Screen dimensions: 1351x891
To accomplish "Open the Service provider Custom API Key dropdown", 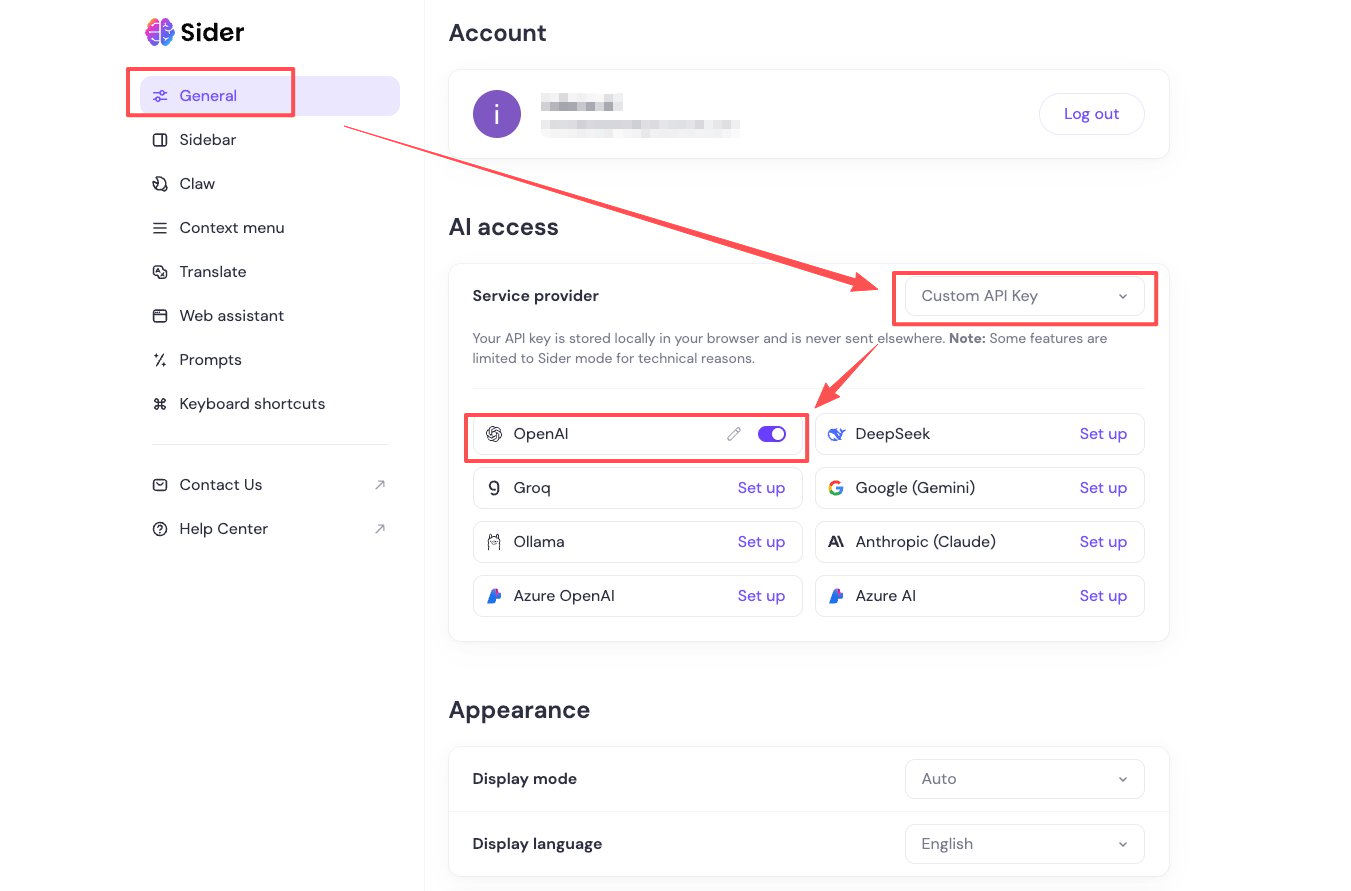I will click(1025, 296).
